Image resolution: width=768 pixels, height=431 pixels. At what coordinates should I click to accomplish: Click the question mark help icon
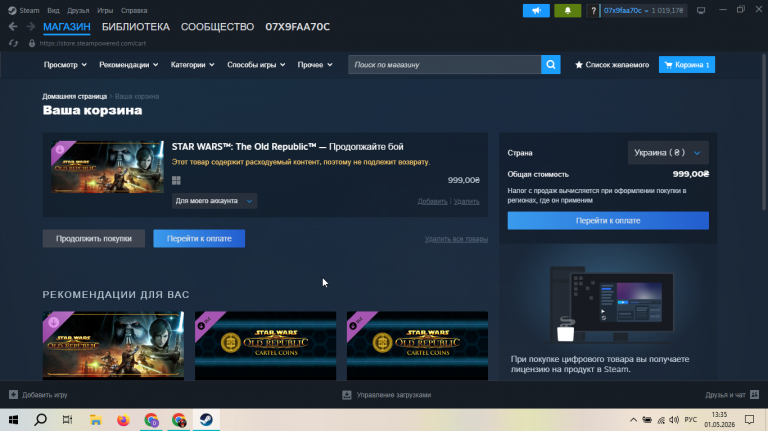[x=593, y=10]
